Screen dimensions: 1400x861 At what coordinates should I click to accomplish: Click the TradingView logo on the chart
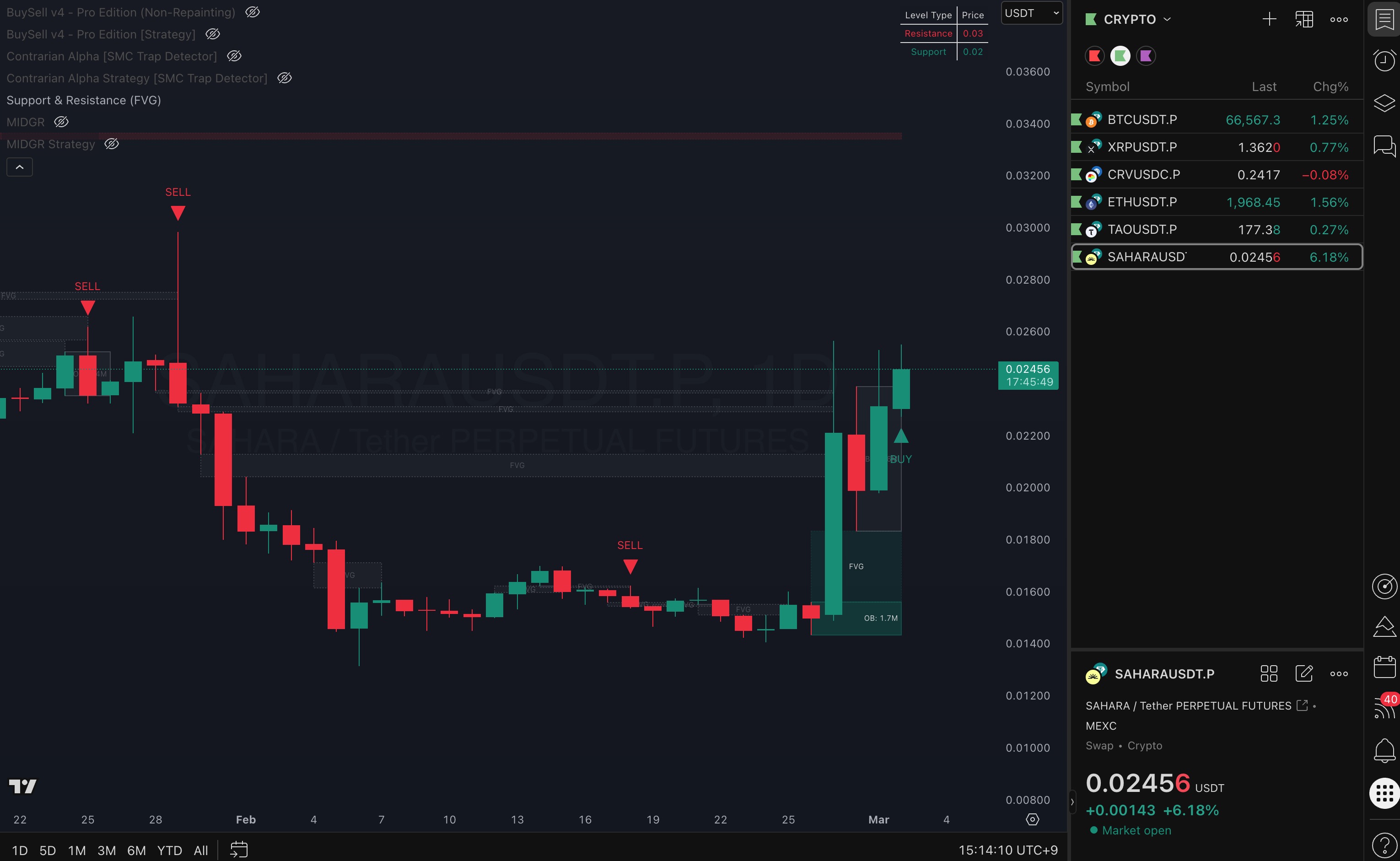tap(22, 786)
